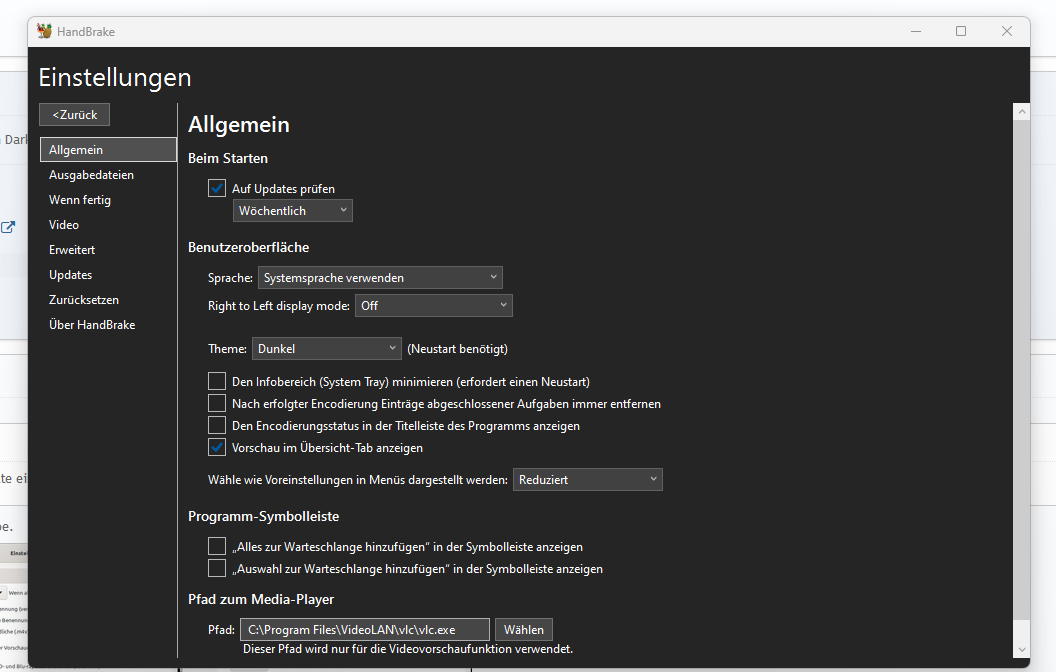Viewport: 1056px width, 672px height.
Task: Click the 'Wählen' path browse button
Action: coord(523,630)
